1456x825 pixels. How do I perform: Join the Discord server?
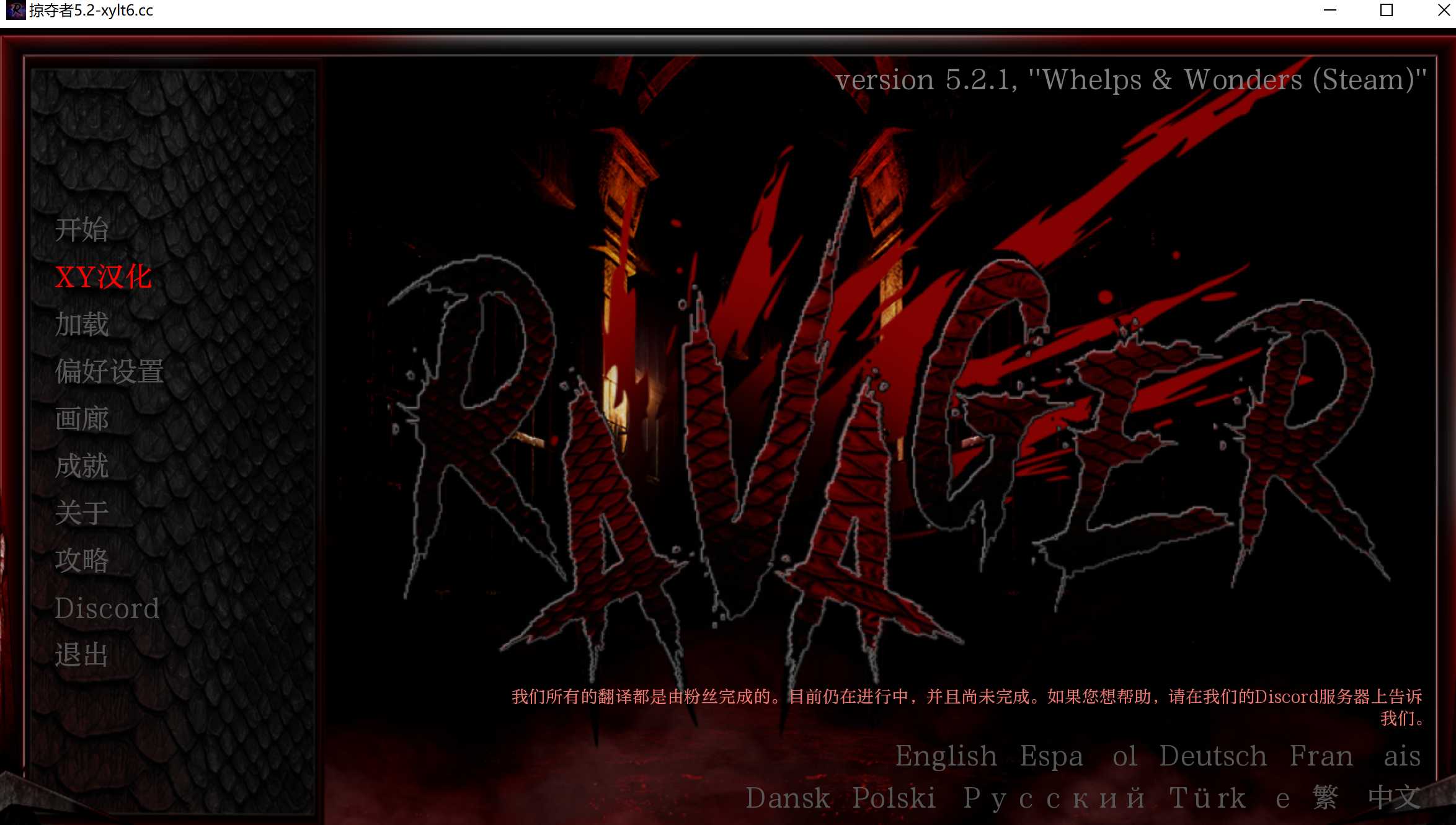pos(107,608)
